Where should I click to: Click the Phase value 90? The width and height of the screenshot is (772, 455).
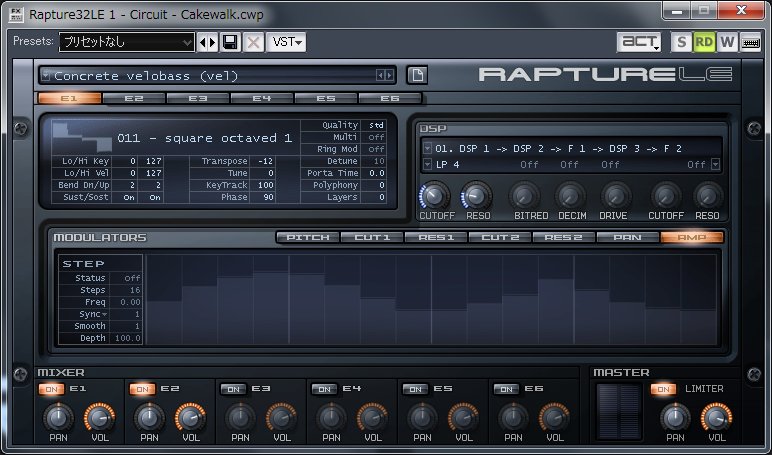coord(268,197)
